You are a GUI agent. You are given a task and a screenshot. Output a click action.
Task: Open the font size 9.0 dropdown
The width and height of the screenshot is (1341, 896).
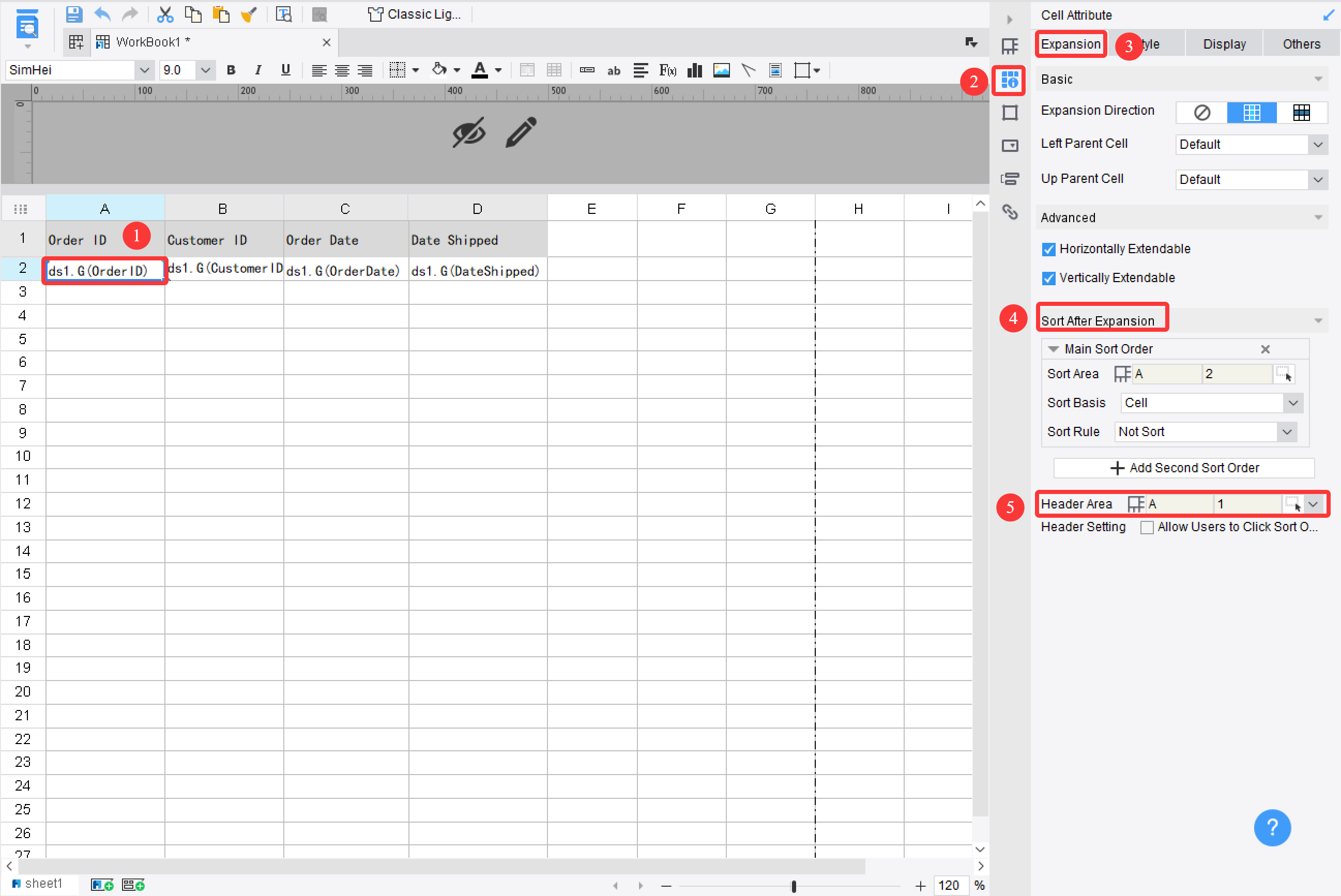[206, 70]
